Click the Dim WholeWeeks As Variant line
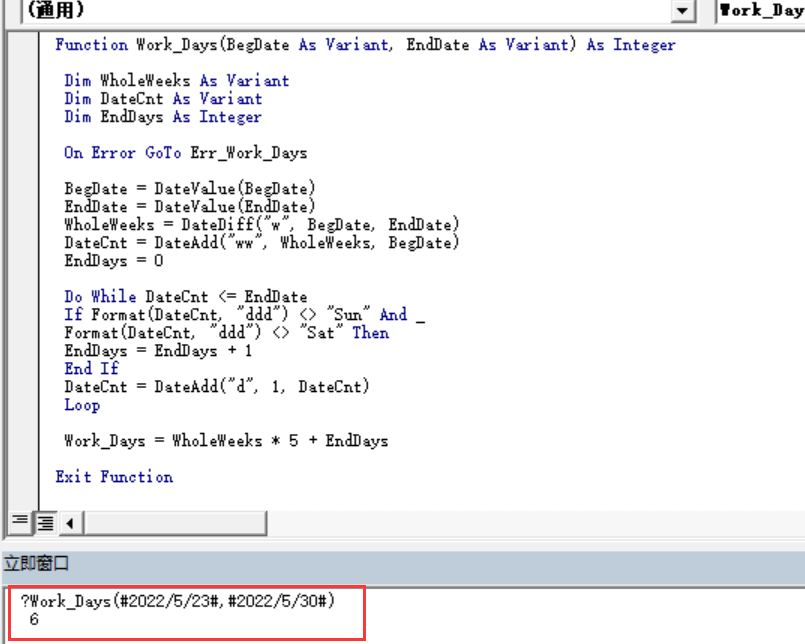 coord(177,81)
